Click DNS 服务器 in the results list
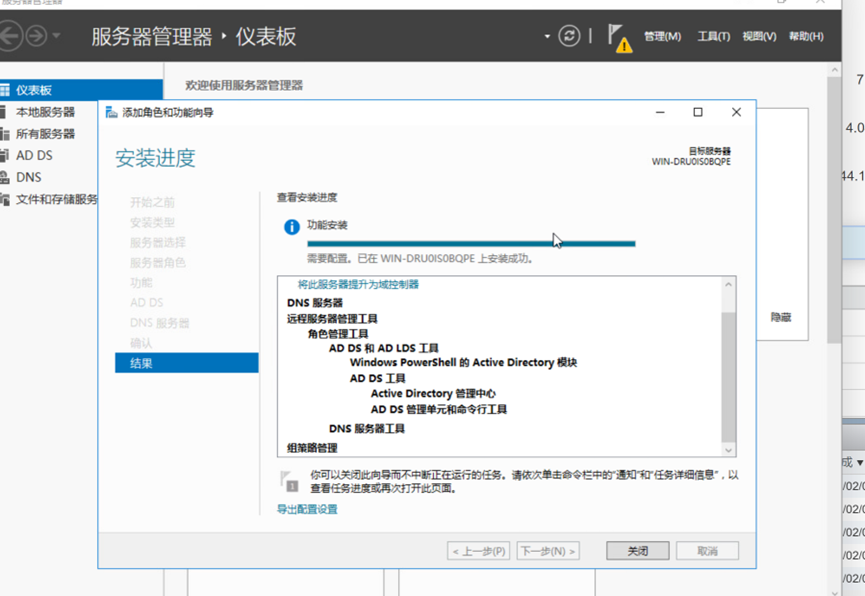This screenshot has height=596, width=865. tap(314, 302)
